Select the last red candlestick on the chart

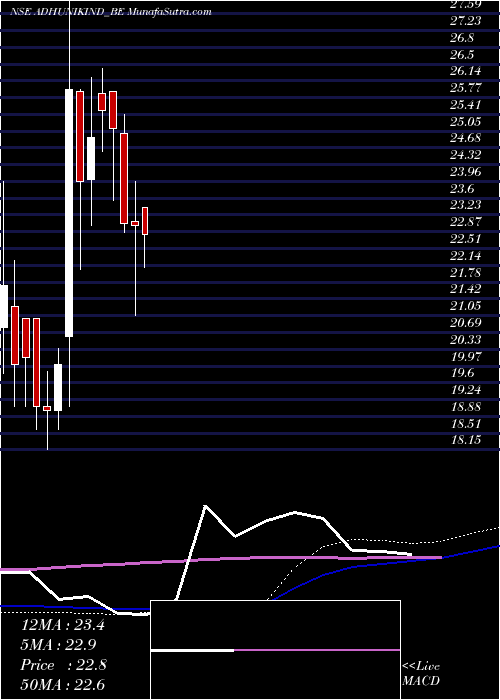(145, 221)
